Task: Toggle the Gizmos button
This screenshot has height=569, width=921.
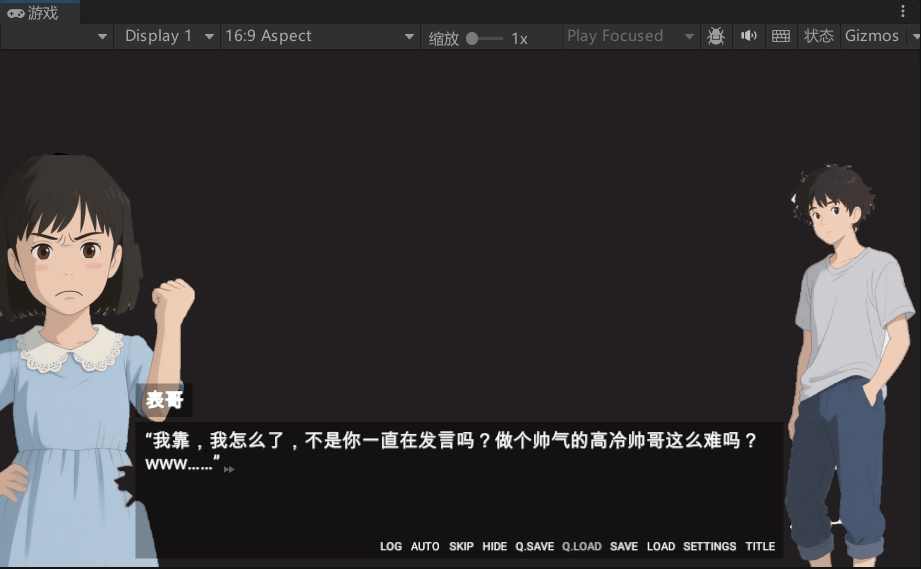Action: point(872,36)
